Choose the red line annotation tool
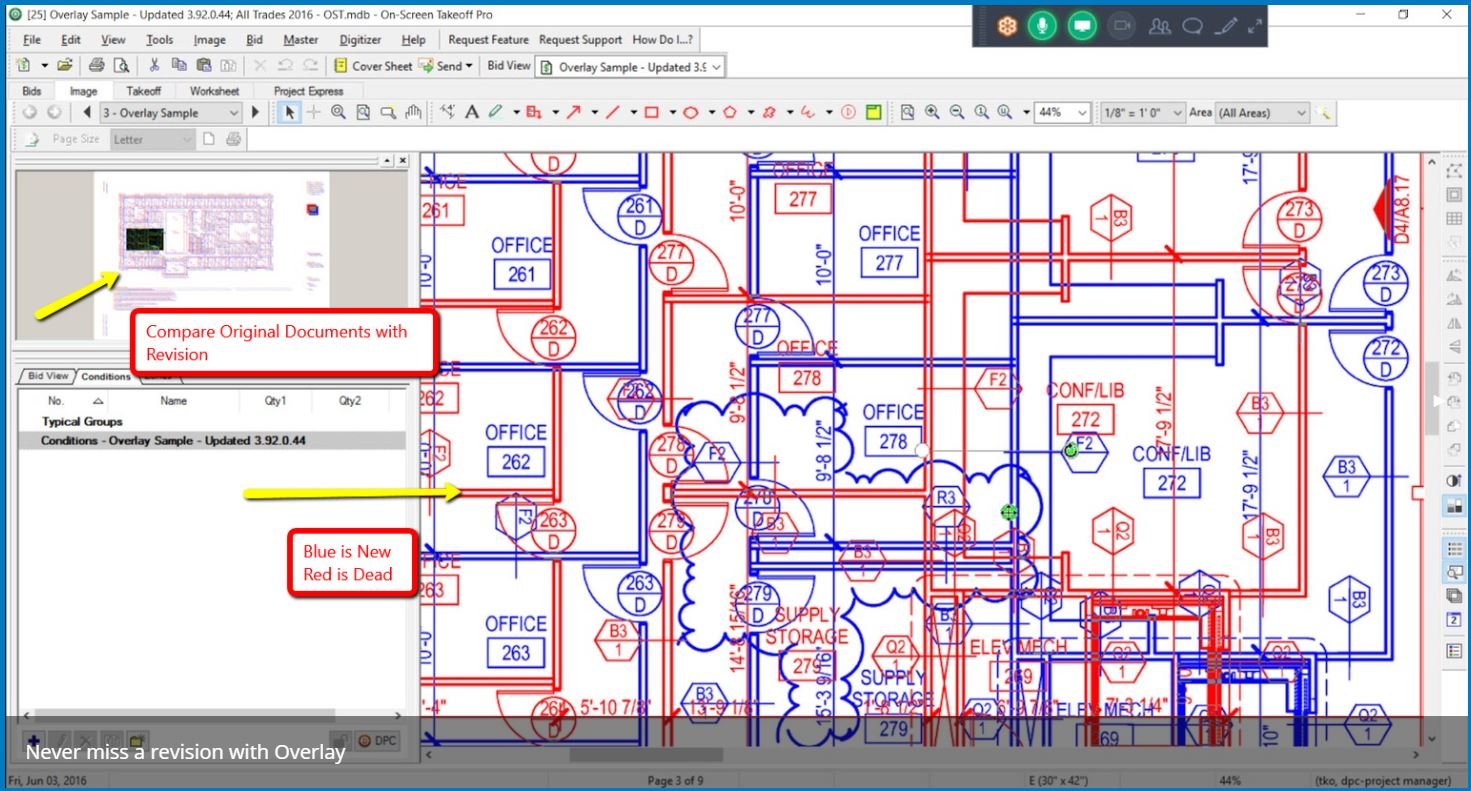Screen dimensions: 1471x791 613,113
